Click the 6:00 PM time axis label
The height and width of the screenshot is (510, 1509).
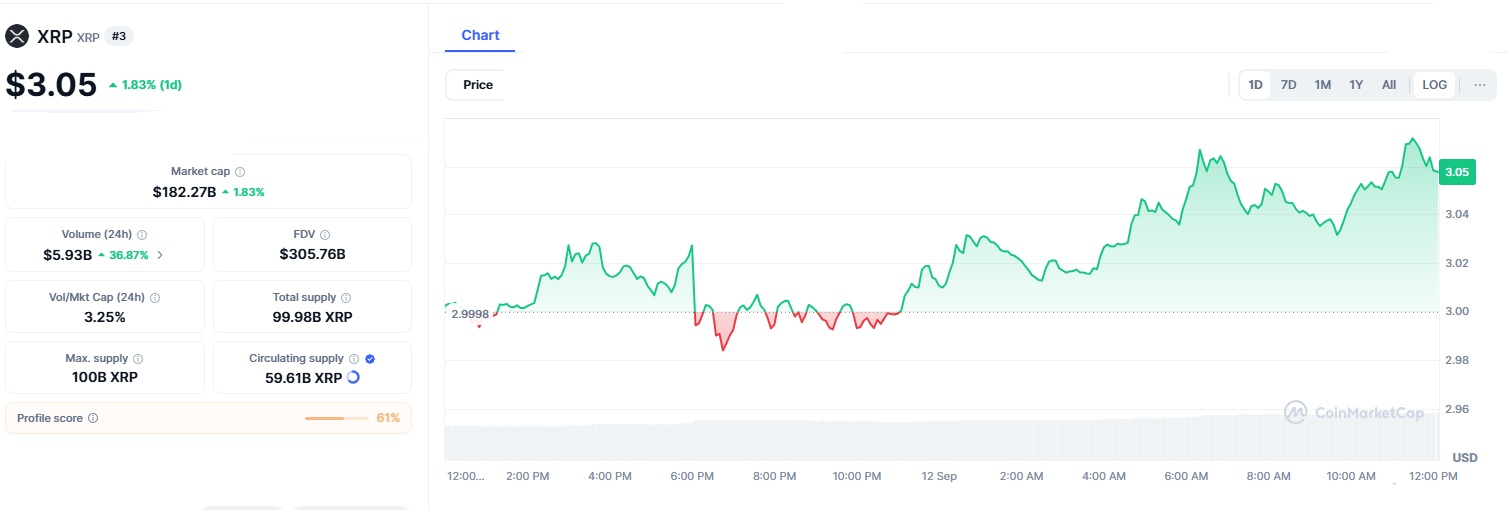[692, 477]
